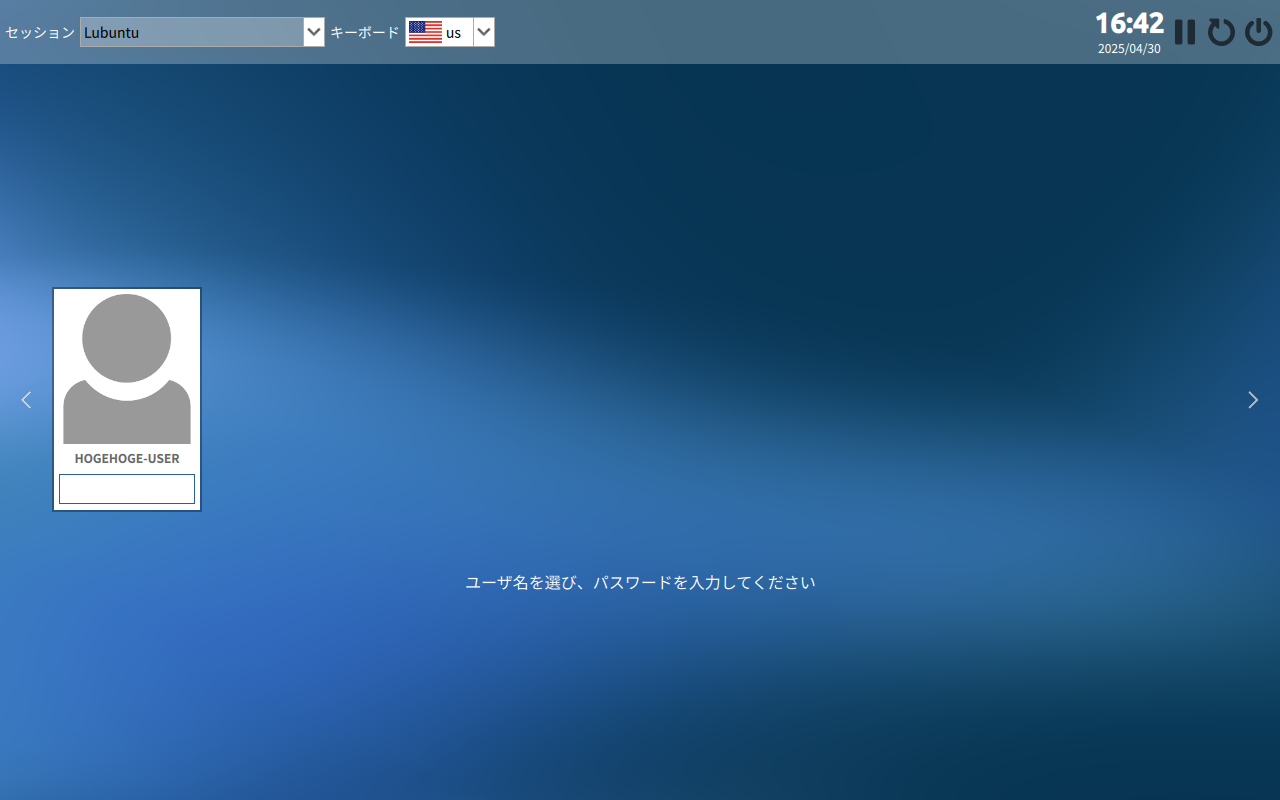
Task: Click the restart icon
Action: tap(1221, 32)
